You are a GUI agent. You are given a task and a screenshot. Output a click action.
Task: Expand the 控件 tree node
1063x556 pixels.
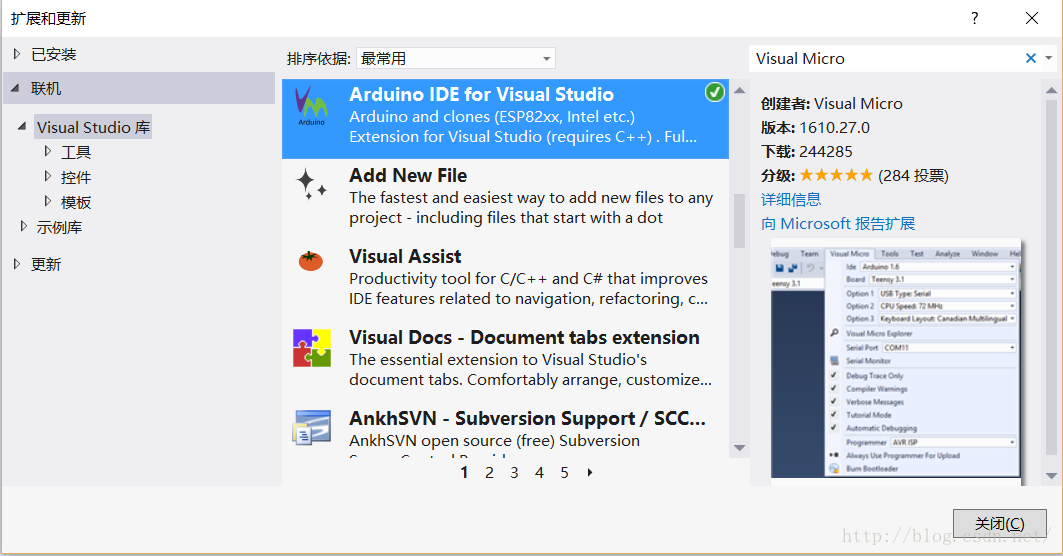click(x=47, y=176)
